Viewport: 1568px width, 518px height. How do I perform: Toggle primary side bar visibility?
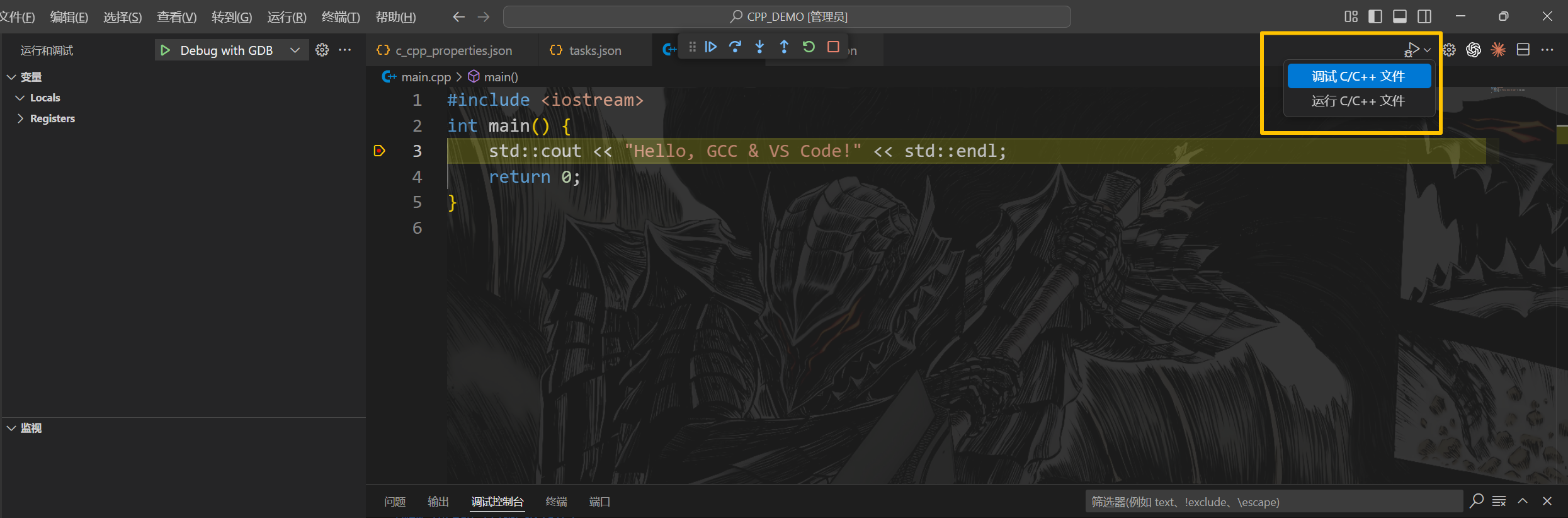(1375, 16)
